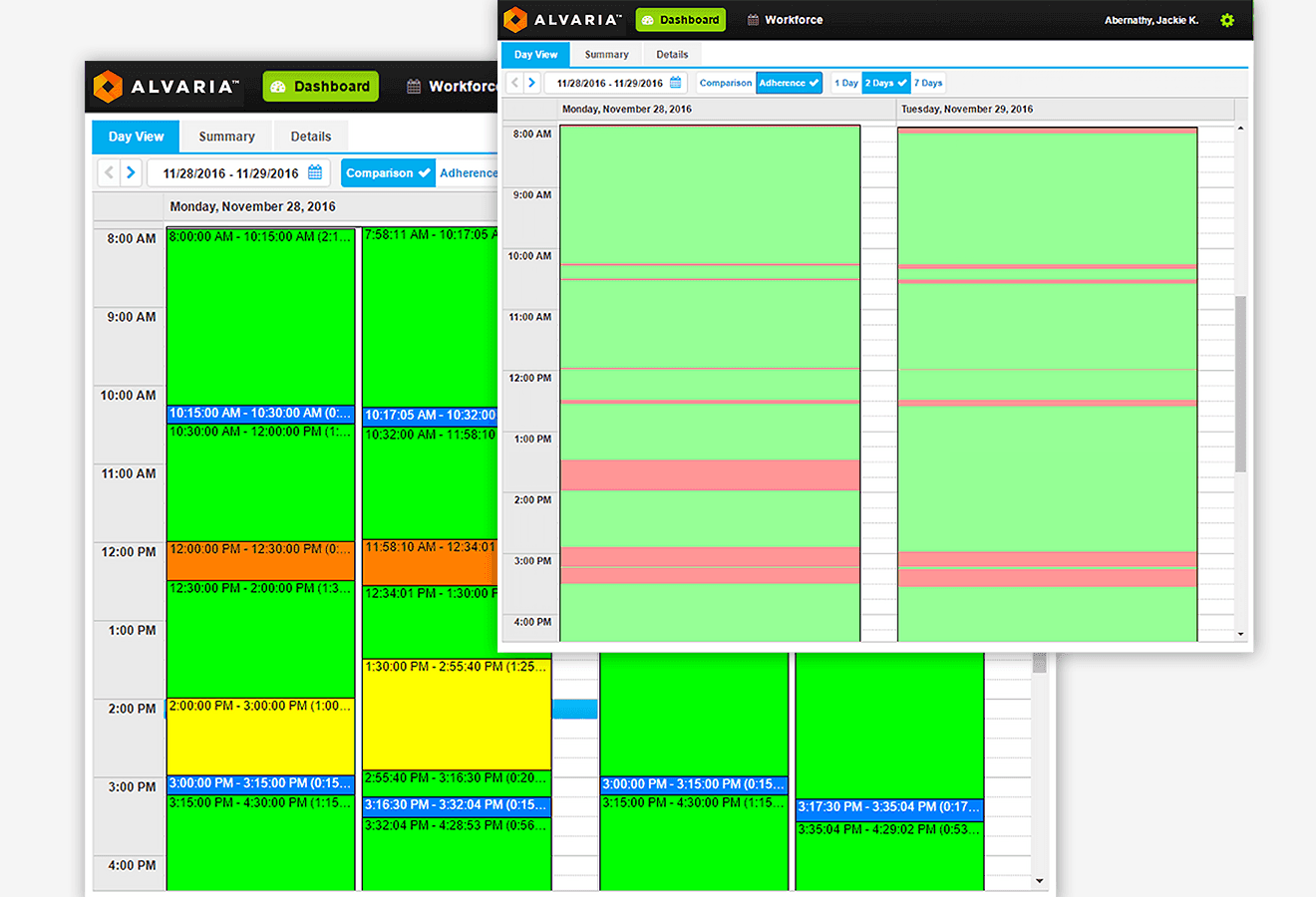Enable the 7 Days view
1316x897 pixels.
(x=928, y=83)
